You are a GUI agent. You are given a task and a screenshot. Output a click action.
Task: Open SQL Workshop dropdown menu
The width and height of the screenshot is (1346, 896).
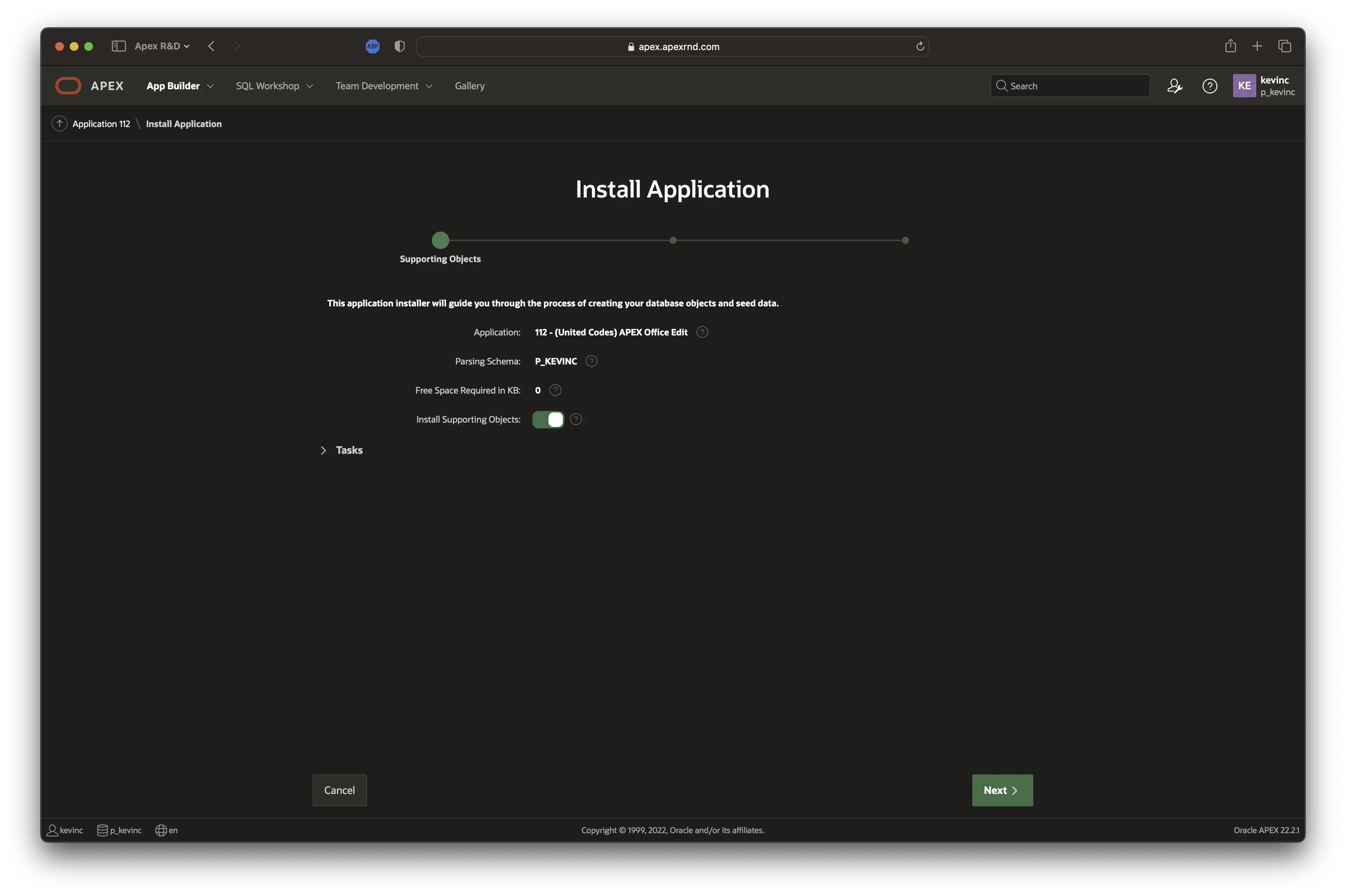274,86
